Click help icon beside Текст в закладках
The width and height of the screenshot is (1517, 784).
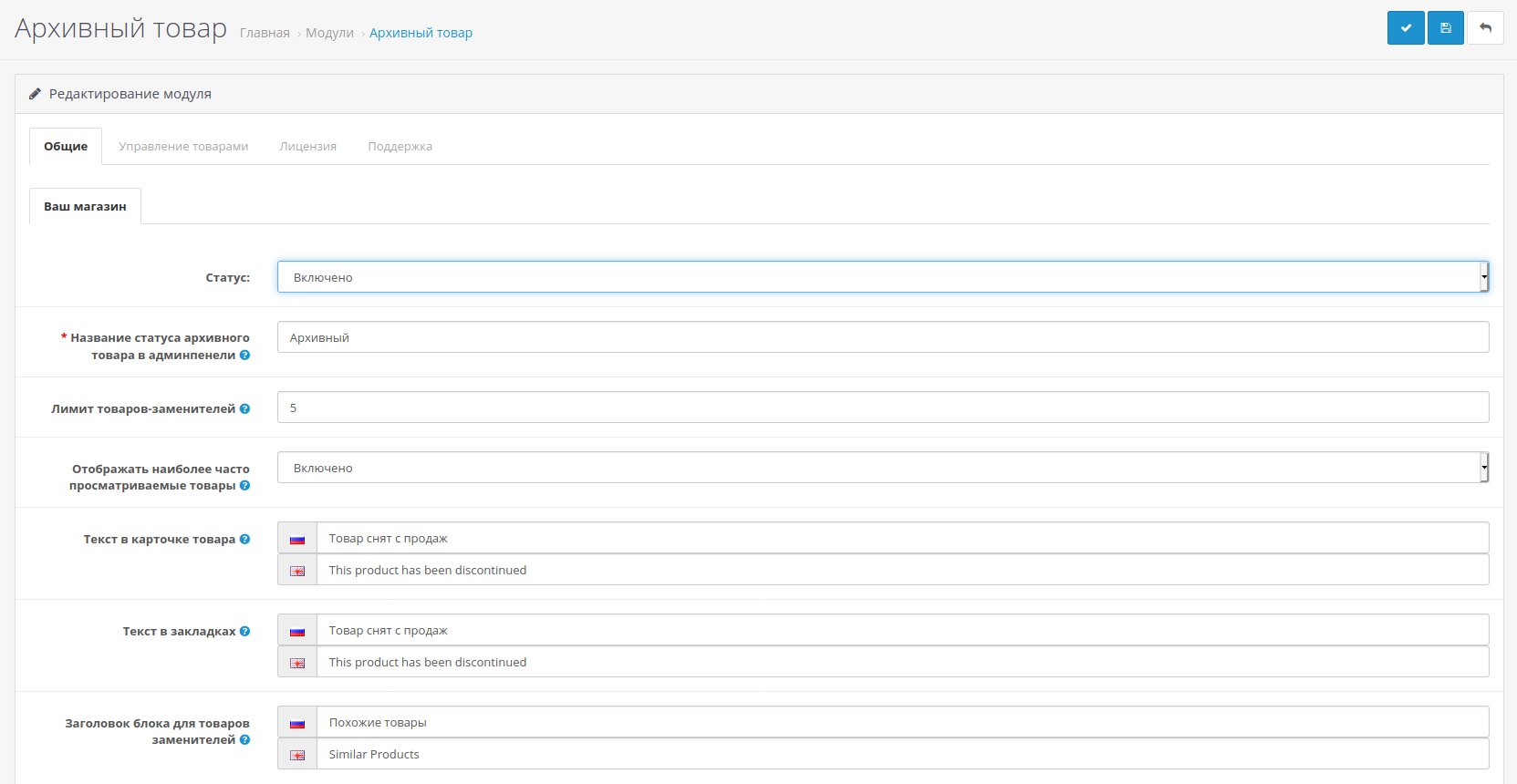[x=244, y=632]
